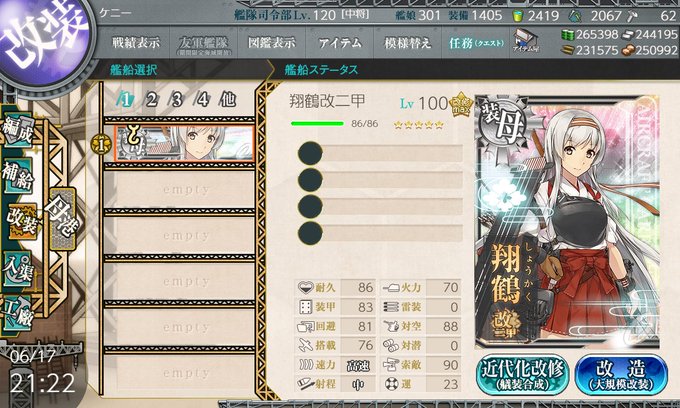
Task: Switch to fleet tab 4
Action: 202,100
